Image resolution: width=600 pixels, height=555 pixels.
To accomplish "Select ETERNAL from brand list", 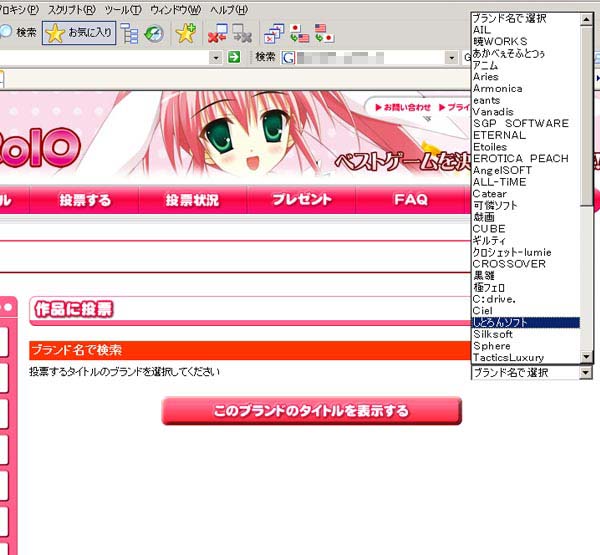I will pos(526,135).
